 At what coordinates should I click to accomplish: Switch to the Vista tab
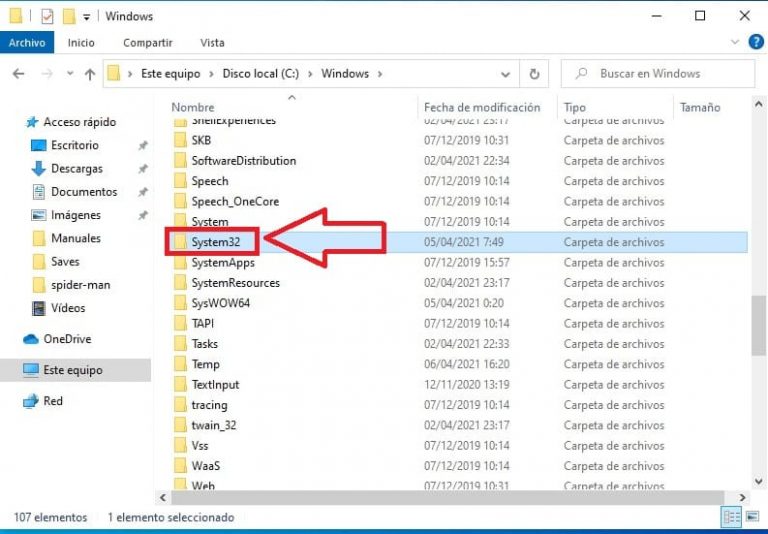click(212, 43)
